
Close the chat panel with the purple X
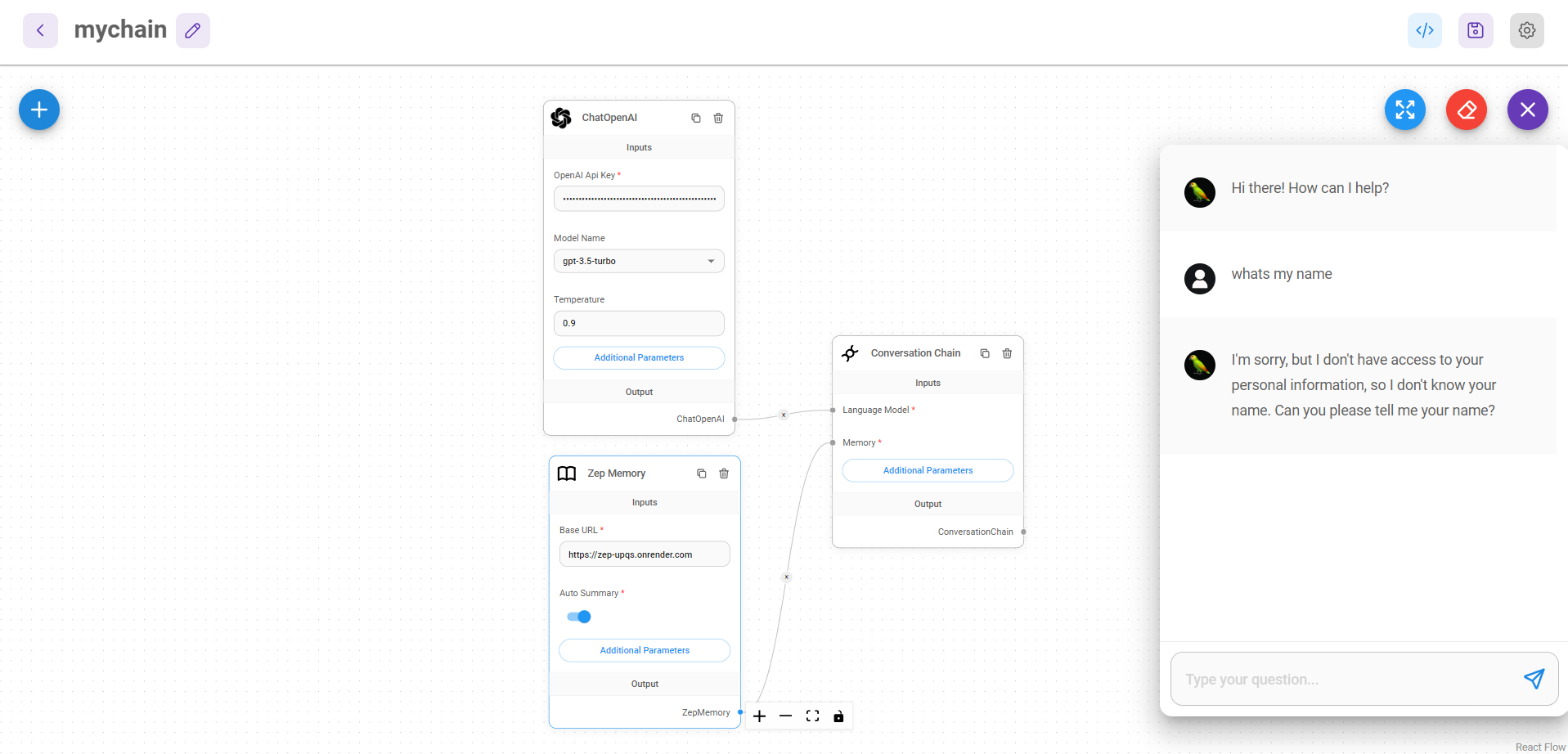(x=1527, y=110)
